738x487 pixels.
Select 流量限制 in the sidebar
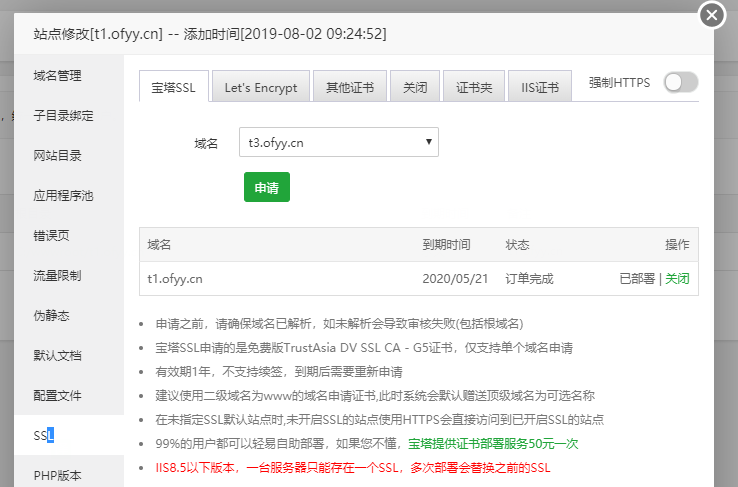(x=57, y=275)
